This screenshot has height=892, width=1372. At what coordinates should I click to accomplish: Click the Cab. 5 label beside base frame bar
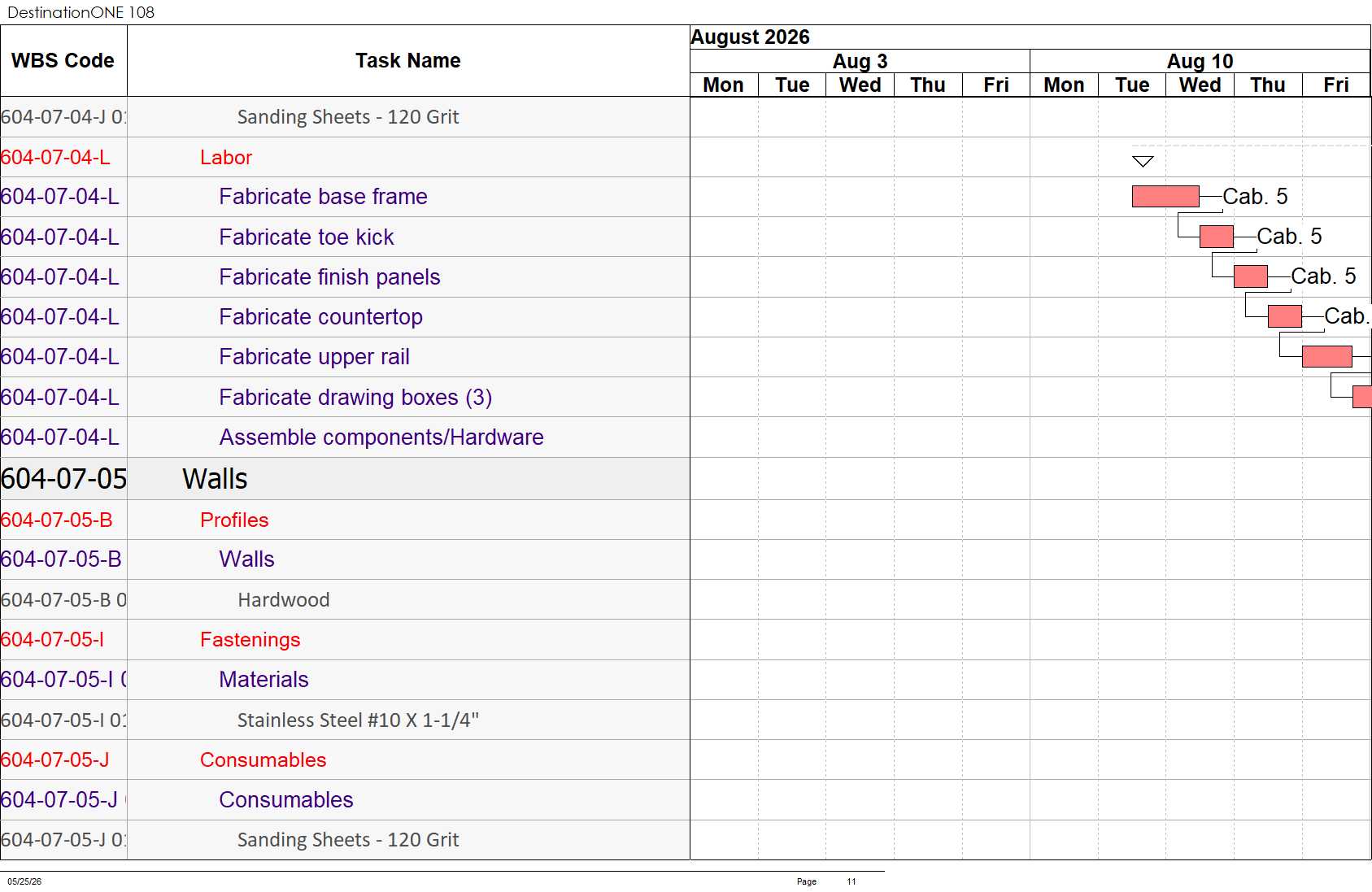pyautogui.click(x=1255, y=197)
